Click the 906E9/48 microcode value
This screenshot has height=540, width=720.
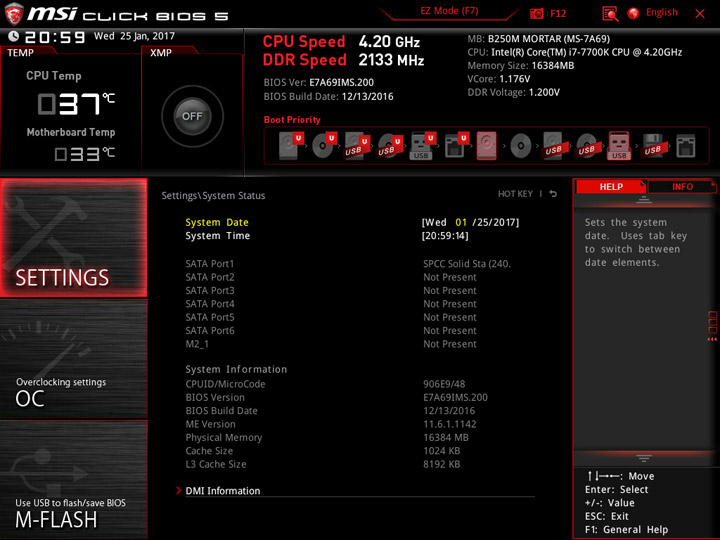coord(444,384)
